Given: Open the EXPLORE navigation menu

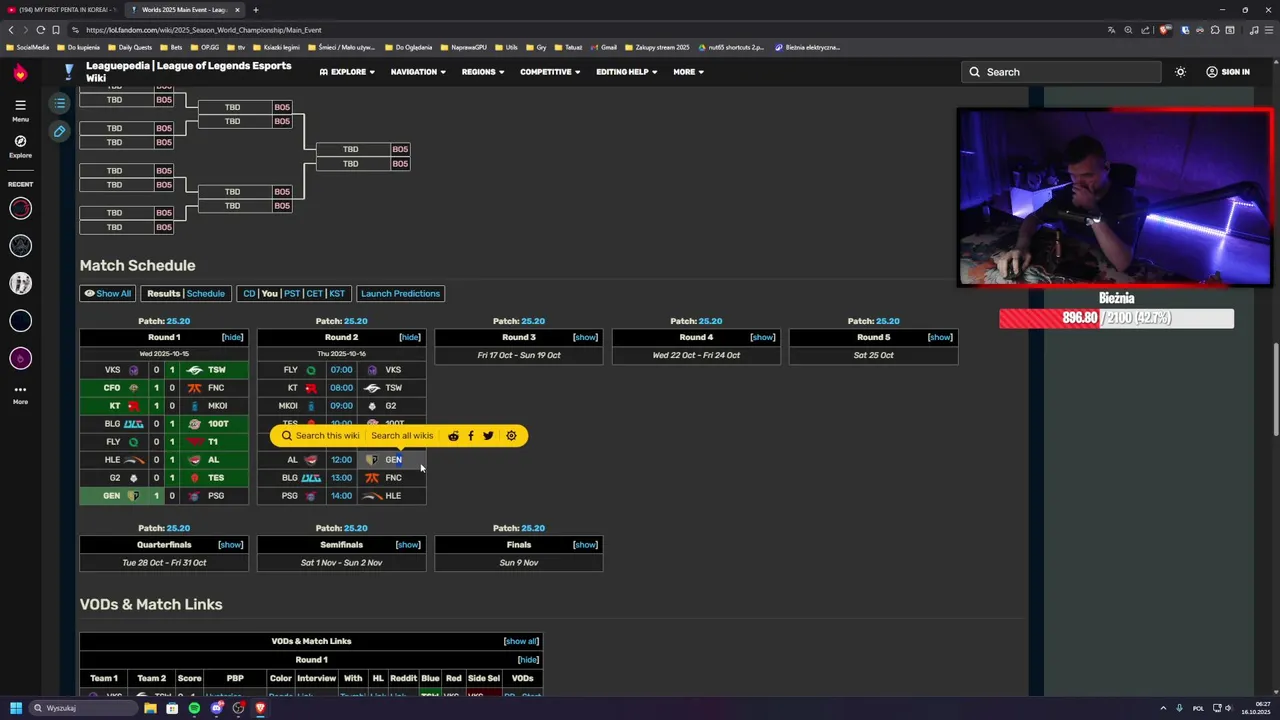Looking at the screenshot, I should [x=347, y=72].
